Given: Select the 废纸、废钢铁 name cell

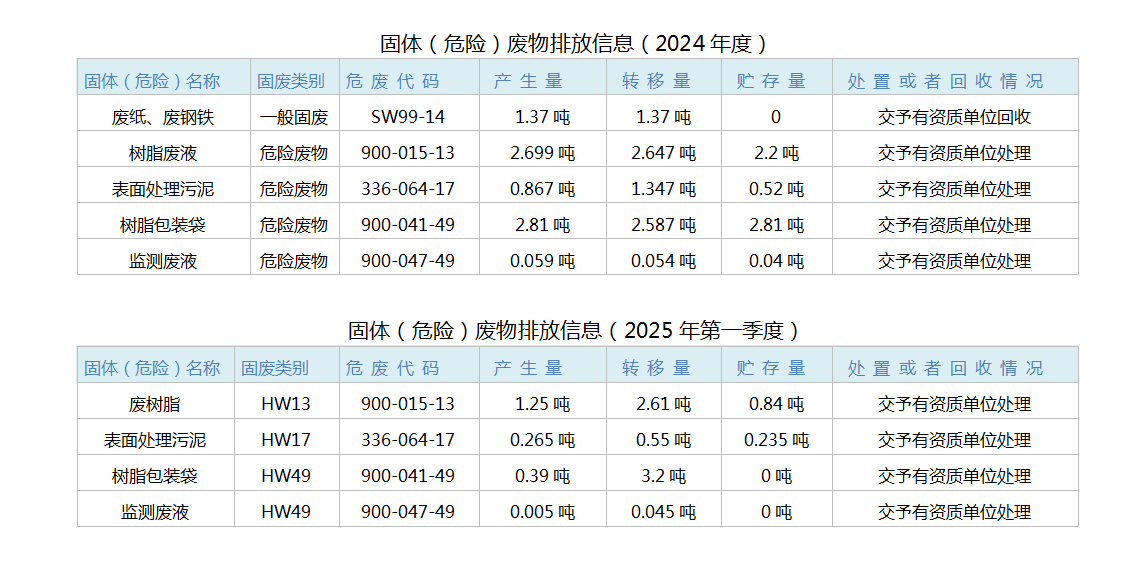Looking at the screenshot, I should (x=163, y=117).
